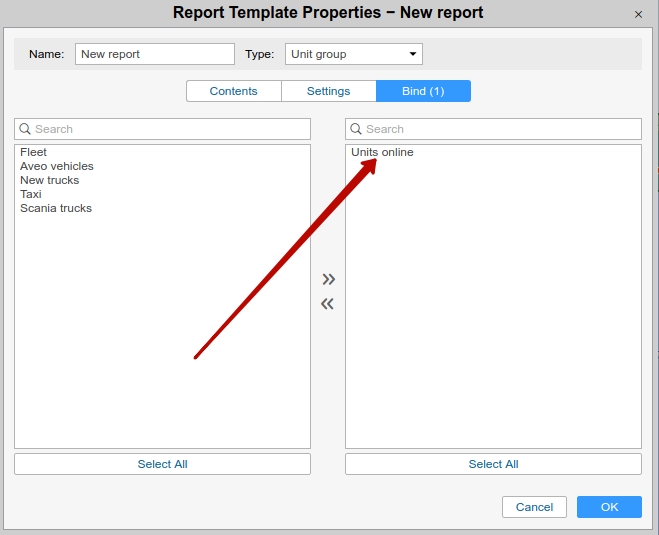Switch to the Contents tab

click(233, 91)
